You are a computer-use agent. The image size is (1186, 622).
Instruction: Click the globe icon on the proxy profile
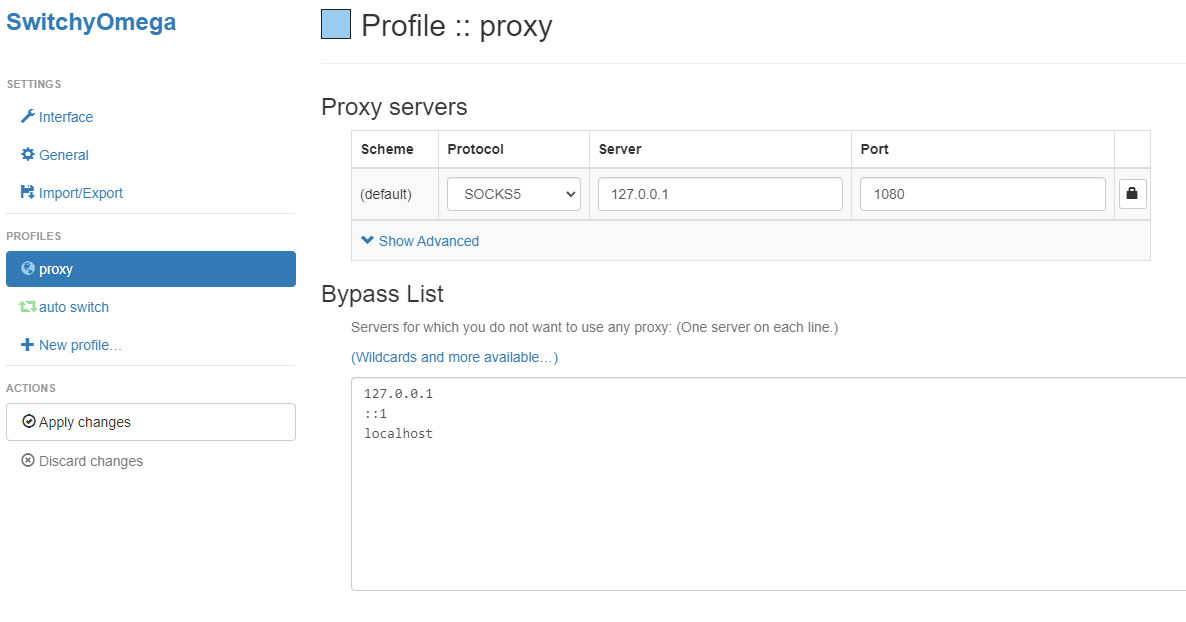29,268
